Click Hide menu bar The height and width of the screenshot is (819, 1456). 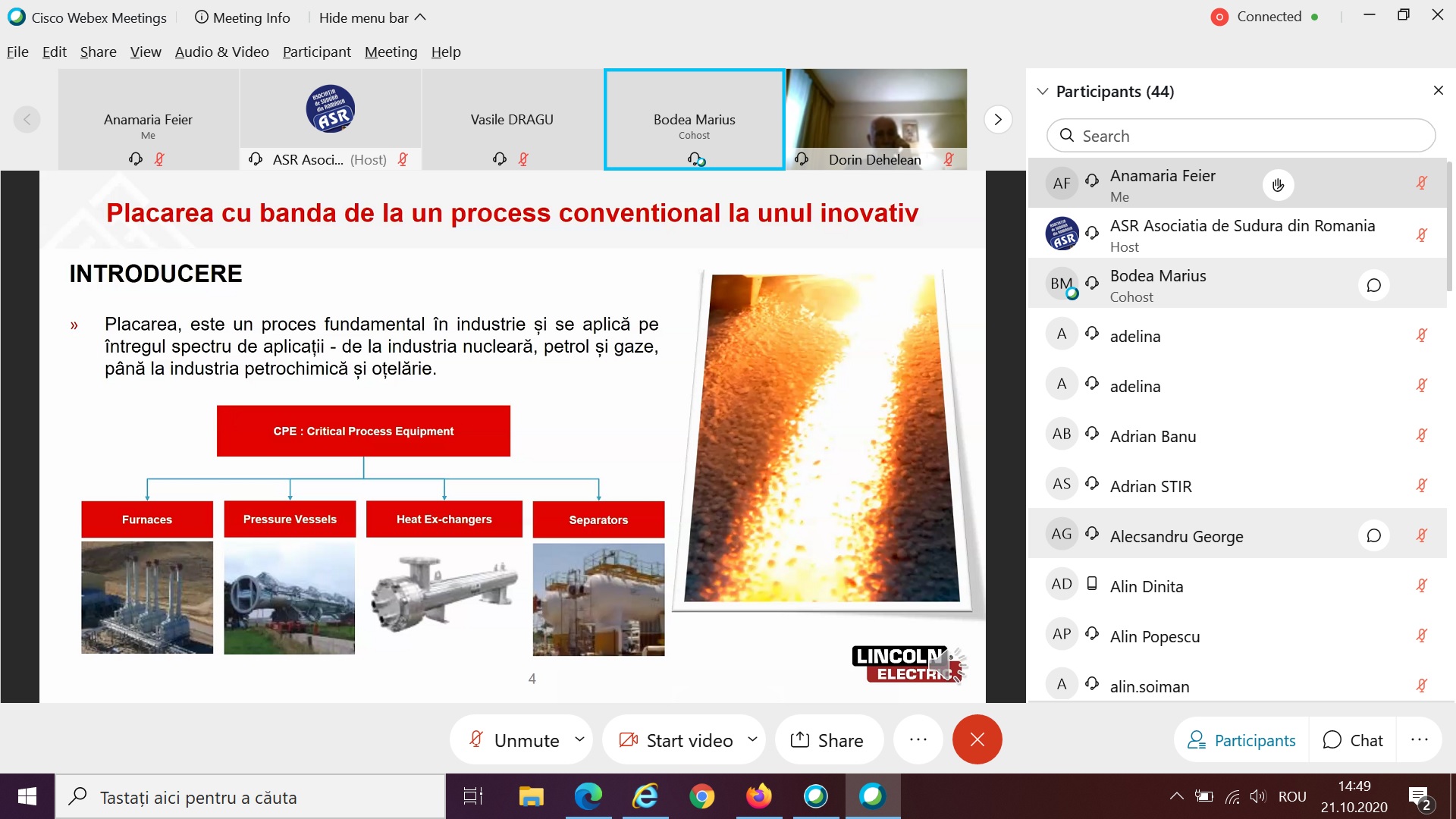[372, 17]
